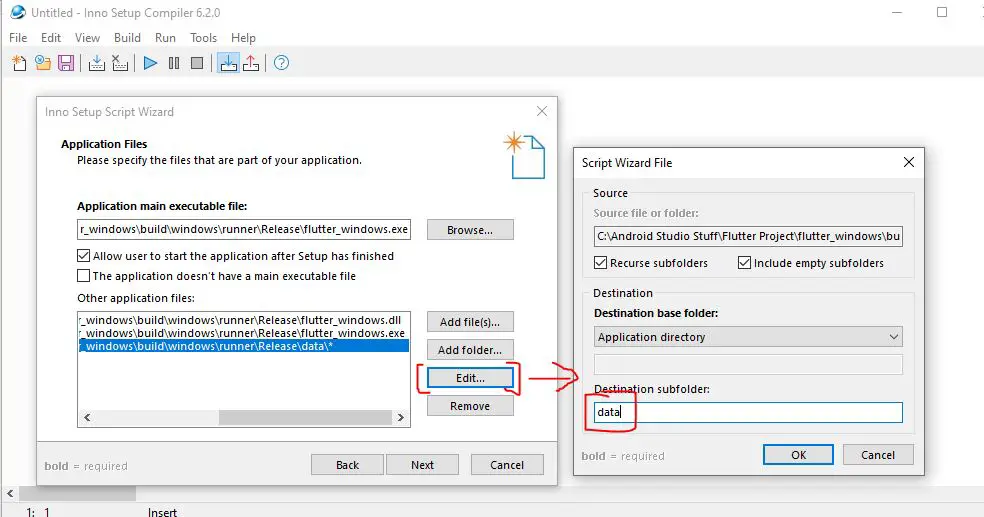Select the flutter_windows.exe list entry
Viewport: 984px width, 517px height.
point(243,333)
